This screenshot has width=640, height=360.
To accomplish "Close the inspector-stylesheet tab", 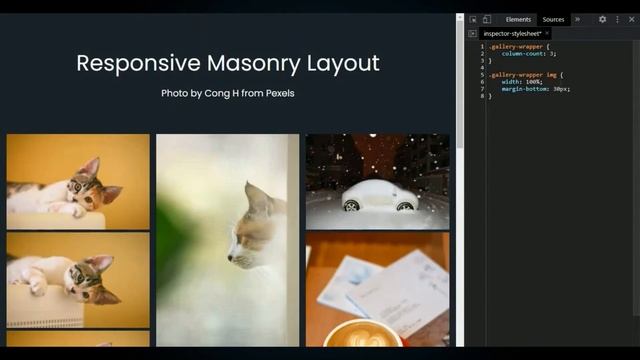I will click(547, 33).
